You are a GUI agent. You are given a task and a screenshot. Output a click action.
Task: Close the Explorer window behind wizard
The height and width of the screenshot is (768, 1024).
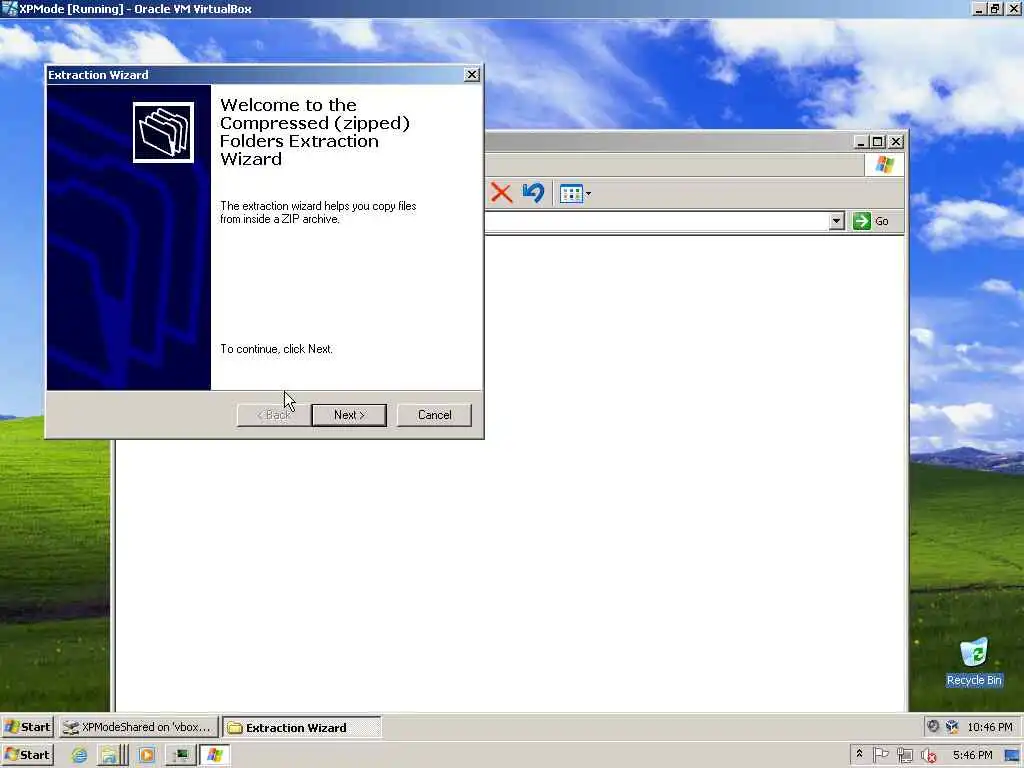[896, 141]
